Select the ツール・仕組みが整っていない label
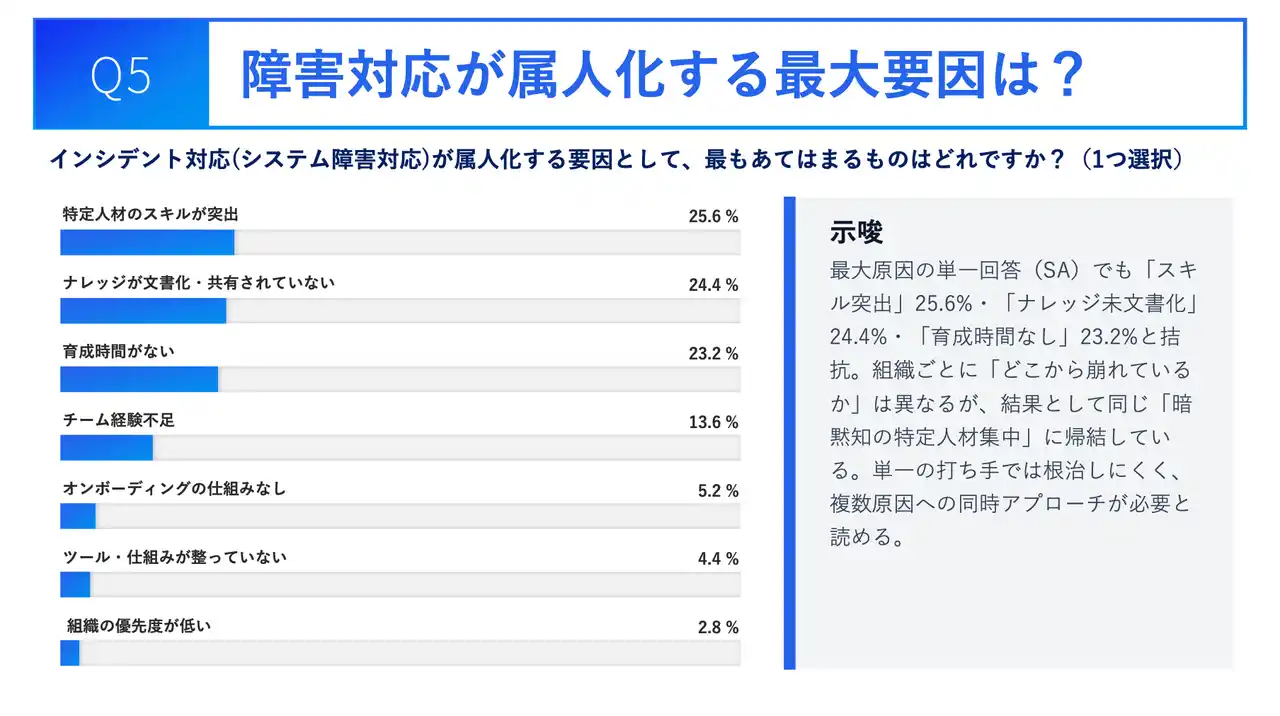Screen dimensions: 1280x716 [x=174, y=557]
